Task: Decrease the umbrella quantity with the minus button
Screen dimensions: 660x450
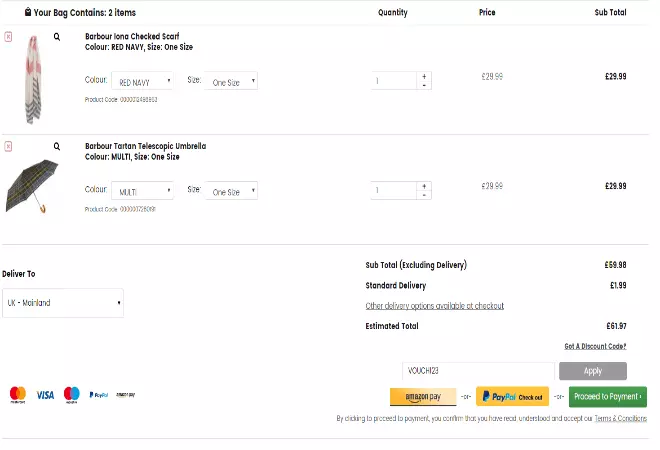Action: click(x=424, y=196)
